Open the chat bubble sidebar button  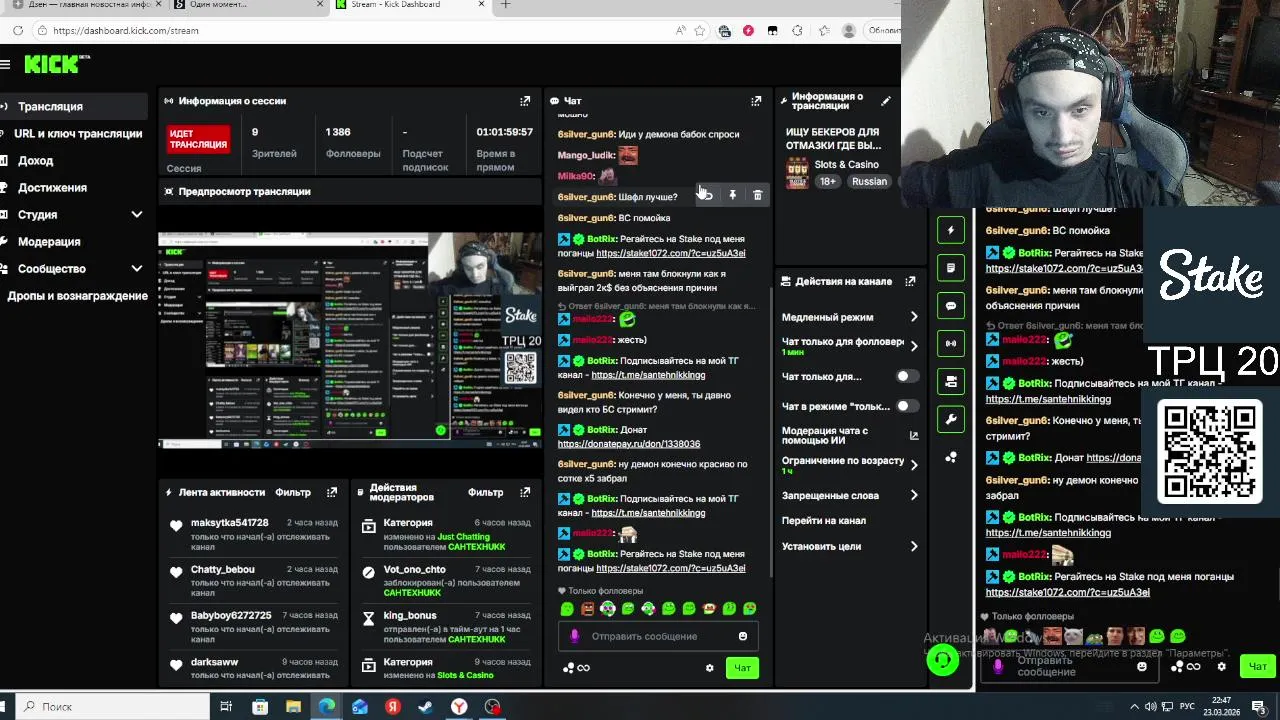point(951,306)
